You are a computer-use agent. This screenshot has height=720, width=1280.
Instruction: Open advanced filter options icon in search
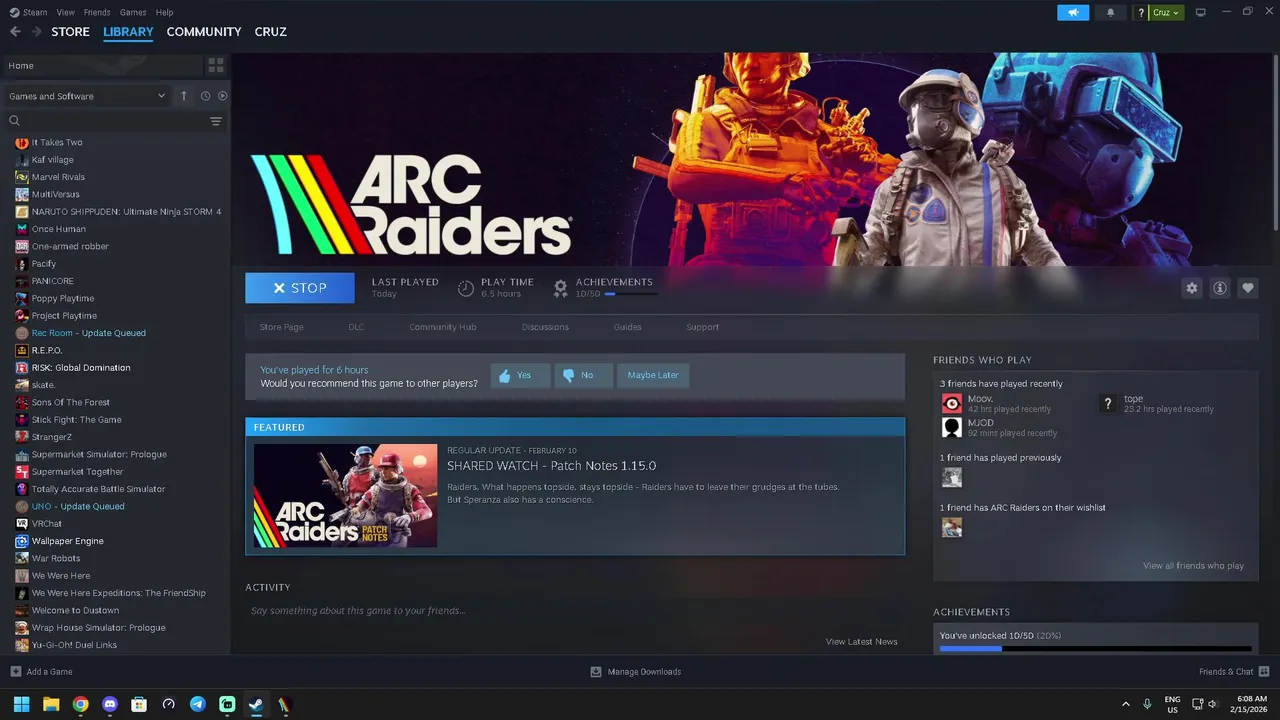(216, 121)
